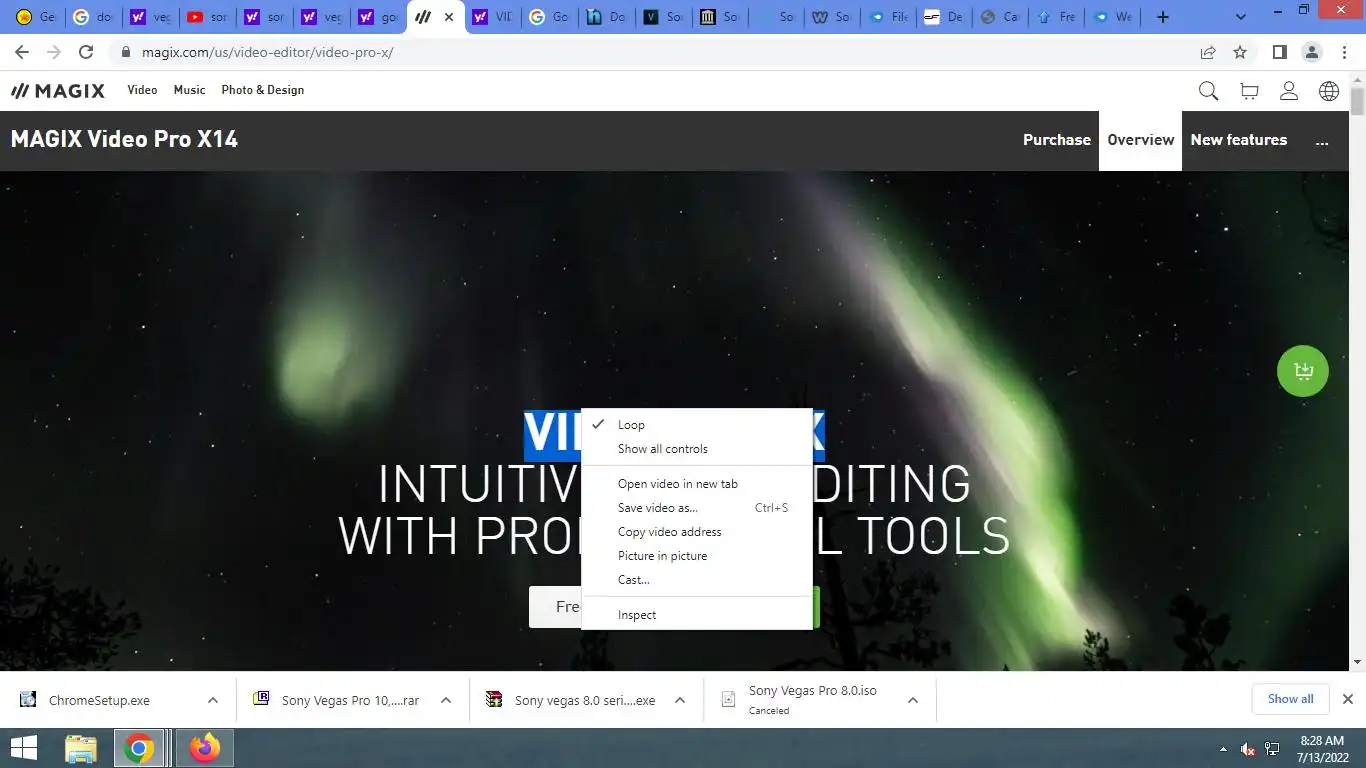
Task: Open the taskbar clock and date
Action: click(x=1320, y=749)
